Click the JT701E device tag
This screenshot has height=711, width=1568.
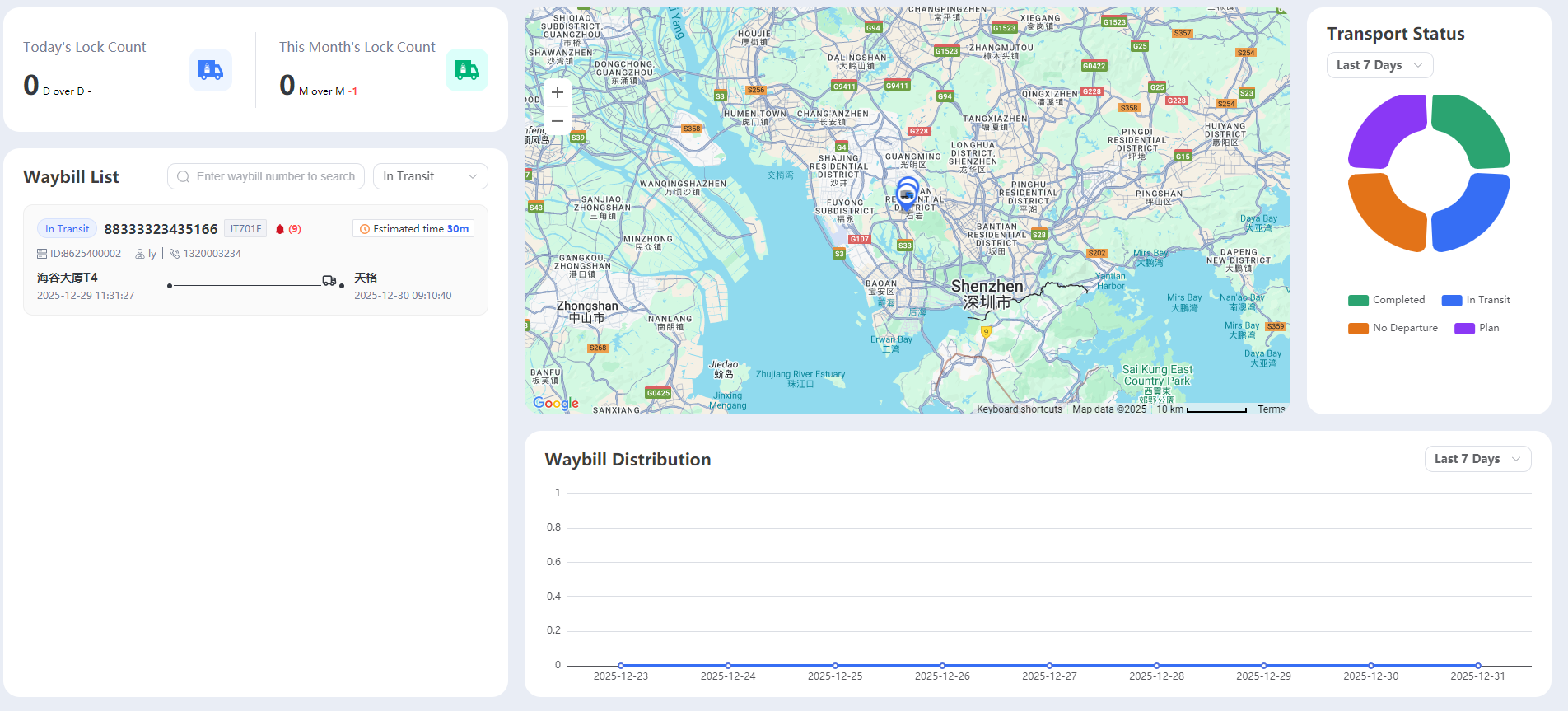[x=245, y=229]
